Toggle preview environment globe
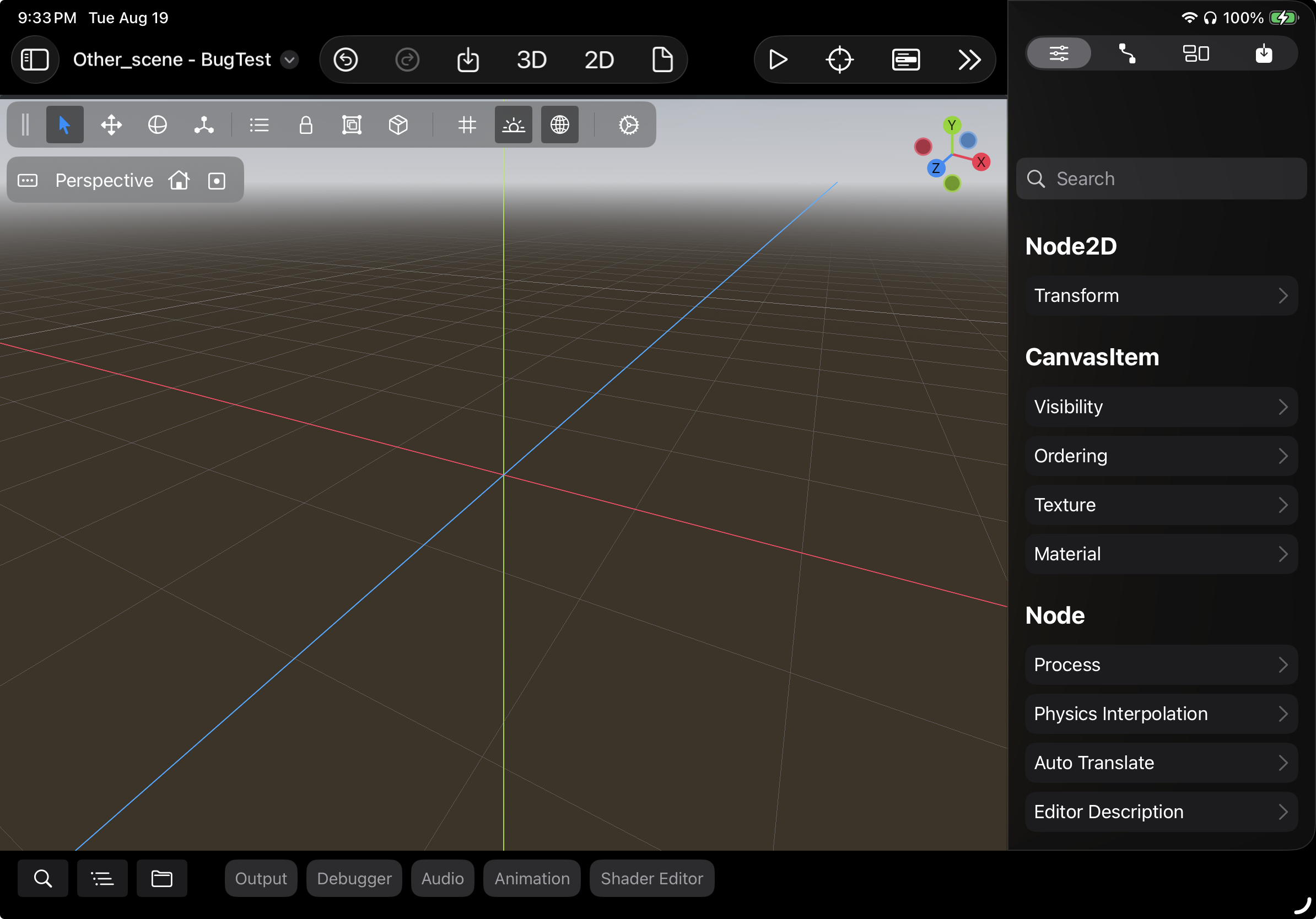This screenshot has height=919, width=1316. (x=560, y=125)
